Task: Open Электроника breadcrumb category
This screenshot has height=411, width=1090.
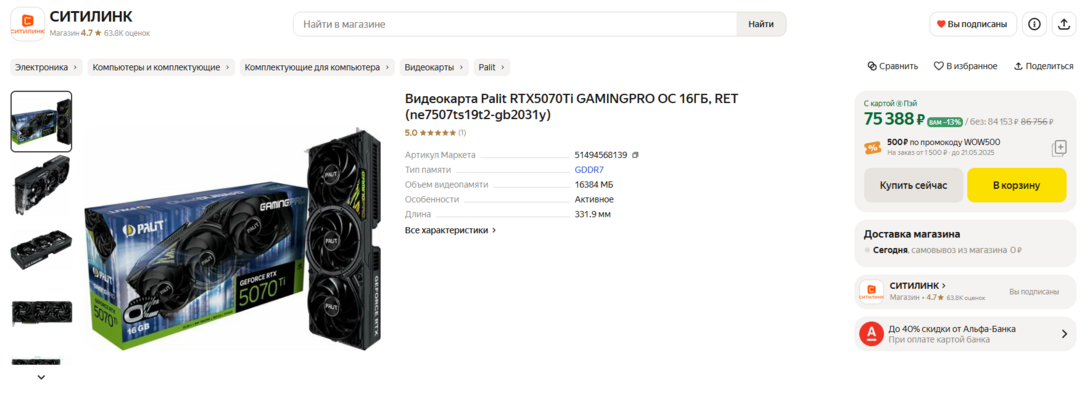Action: tap(46, 67)
